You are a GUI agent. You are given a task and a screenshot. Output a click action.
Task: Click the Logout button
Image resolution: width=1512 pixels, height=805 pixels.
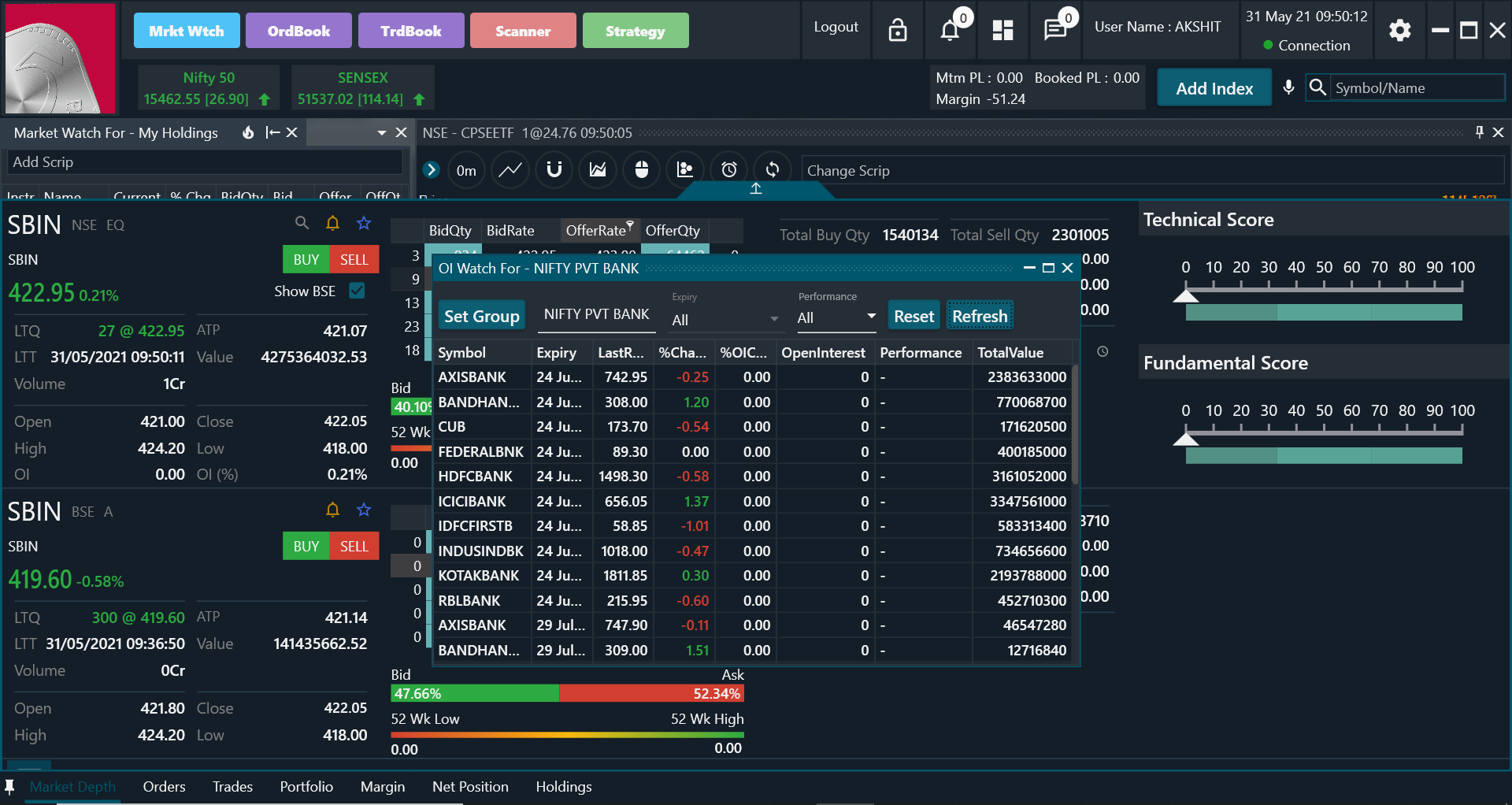(x=836, y=27)
